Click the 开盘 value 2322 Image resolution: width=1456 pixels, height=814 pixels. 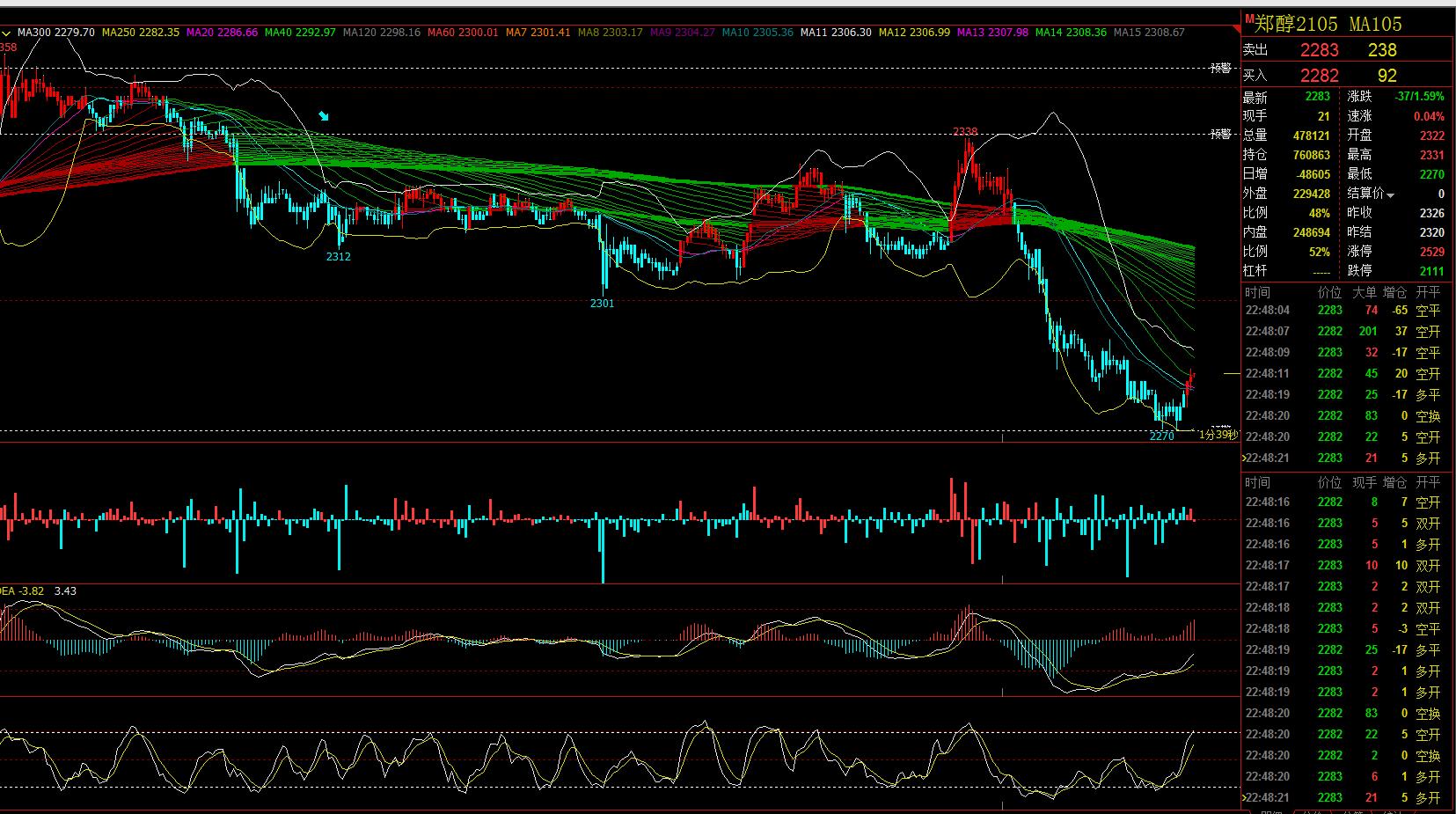(x=1431, y=136)
